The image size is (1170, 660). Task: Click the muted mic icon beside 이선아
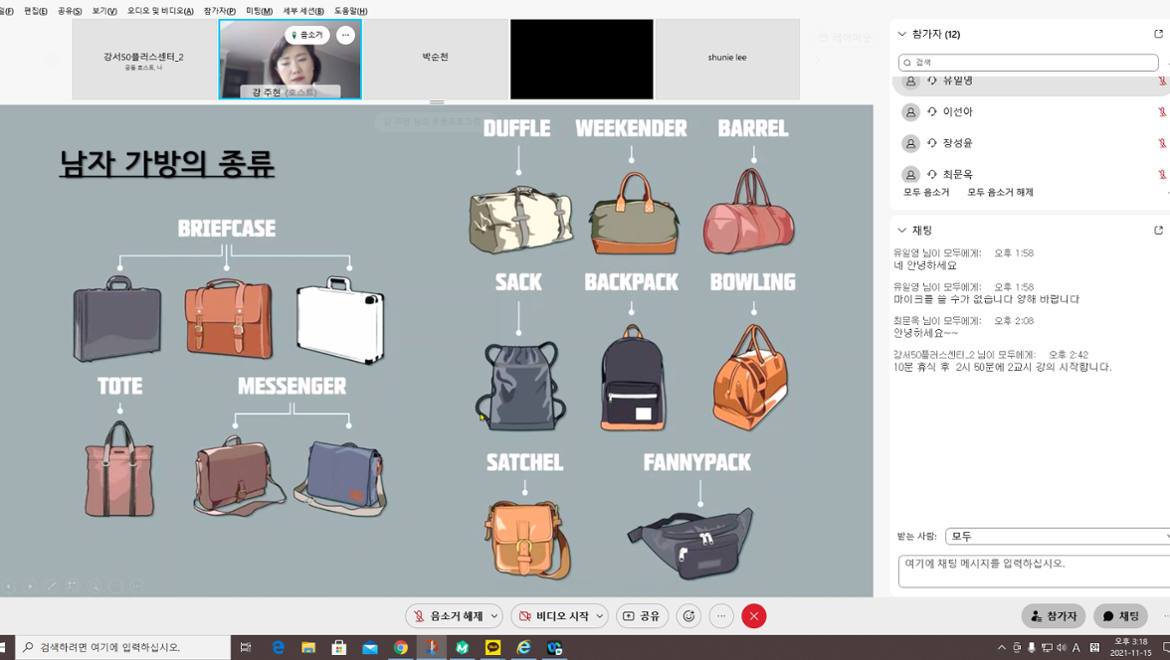pyautogui.click(x=1162, y=112)
